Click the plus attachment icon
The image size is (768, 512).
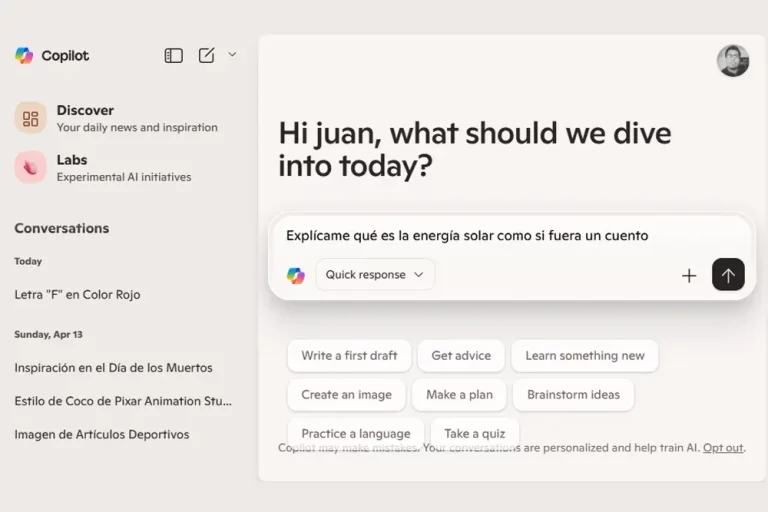pyautogui.click(x=689, y=275)
